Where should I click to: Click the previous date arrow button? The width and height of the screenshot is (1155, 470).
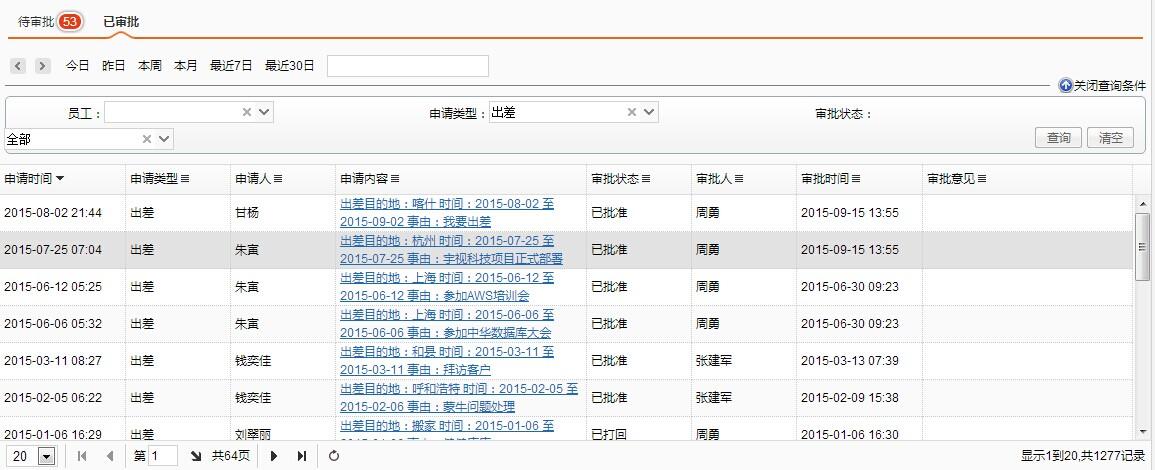(x=18, y=66)
